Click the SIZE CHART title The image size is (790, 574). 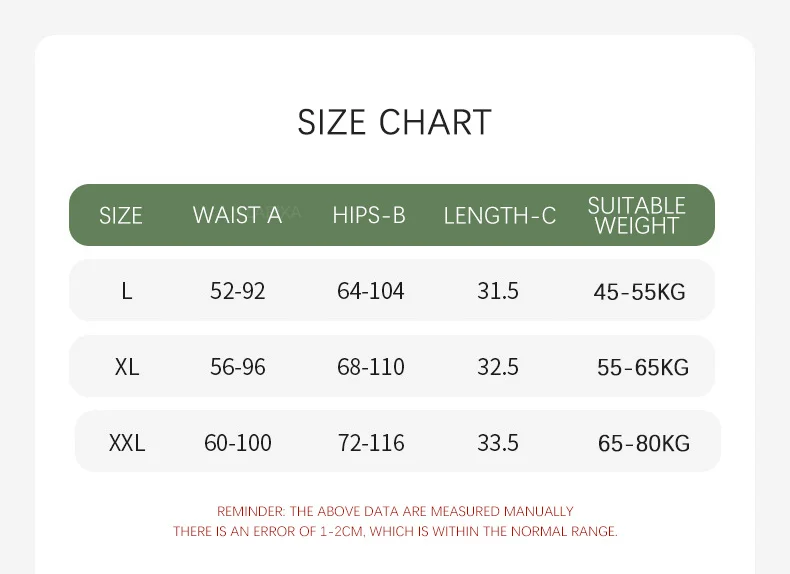[394, 122]
